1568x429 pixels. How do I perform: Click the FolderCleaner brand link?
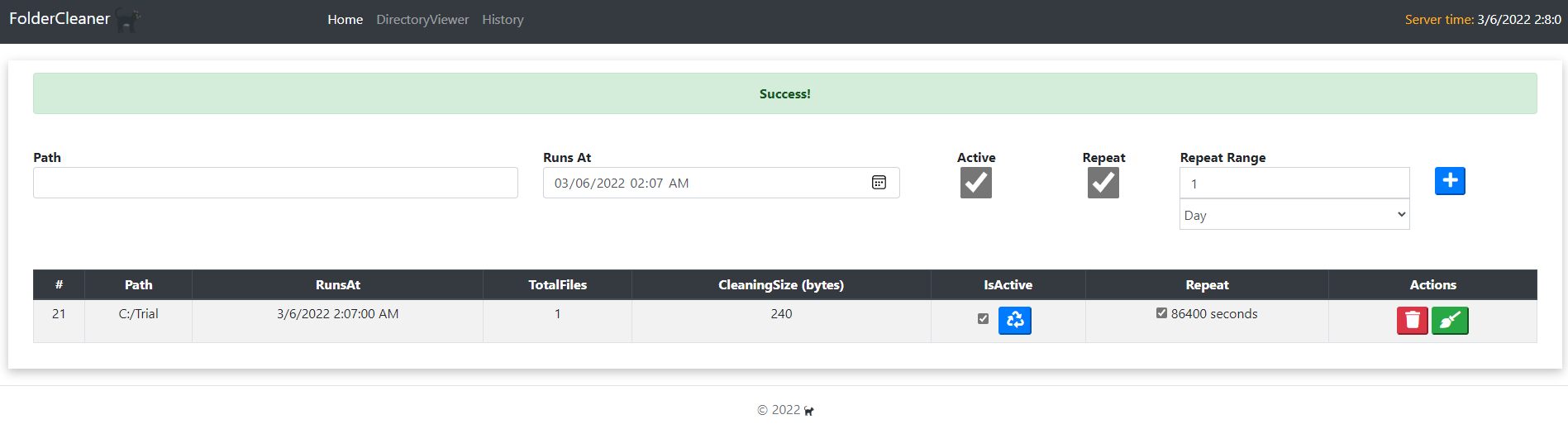(60, 19)
